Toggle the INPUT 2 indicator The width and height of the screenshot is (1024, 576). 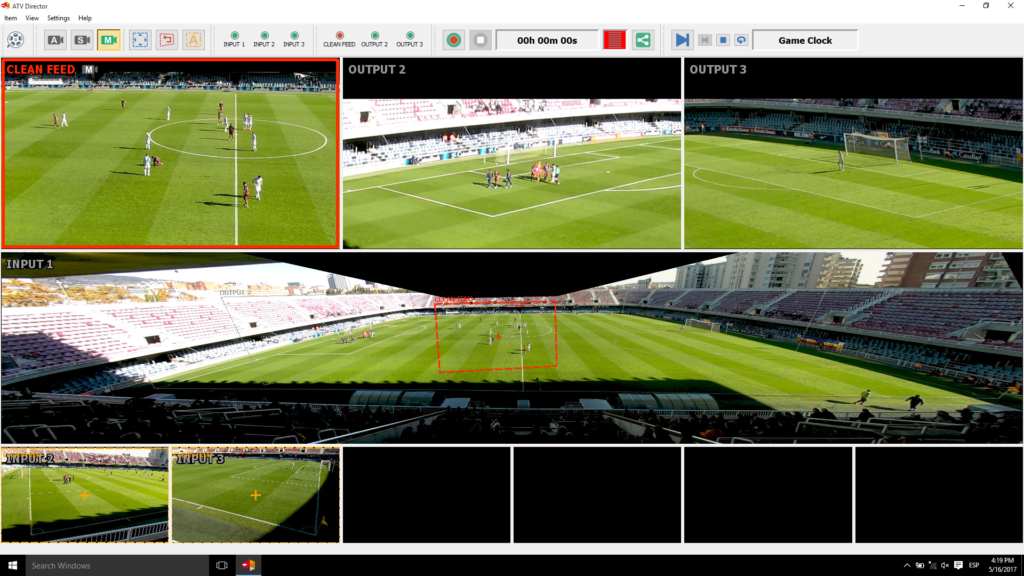[264, 39]
